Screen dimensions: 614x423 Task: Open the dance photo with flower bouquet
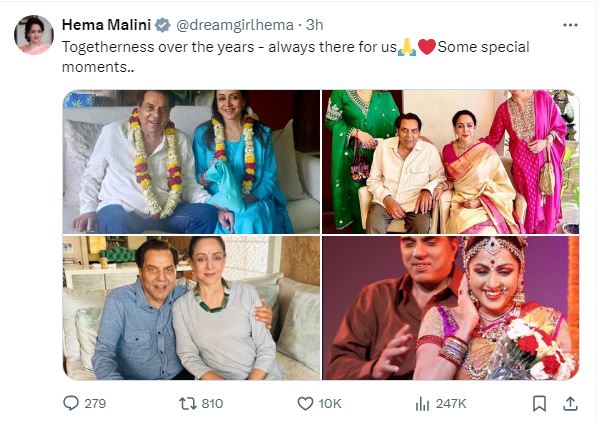[450, 308]
